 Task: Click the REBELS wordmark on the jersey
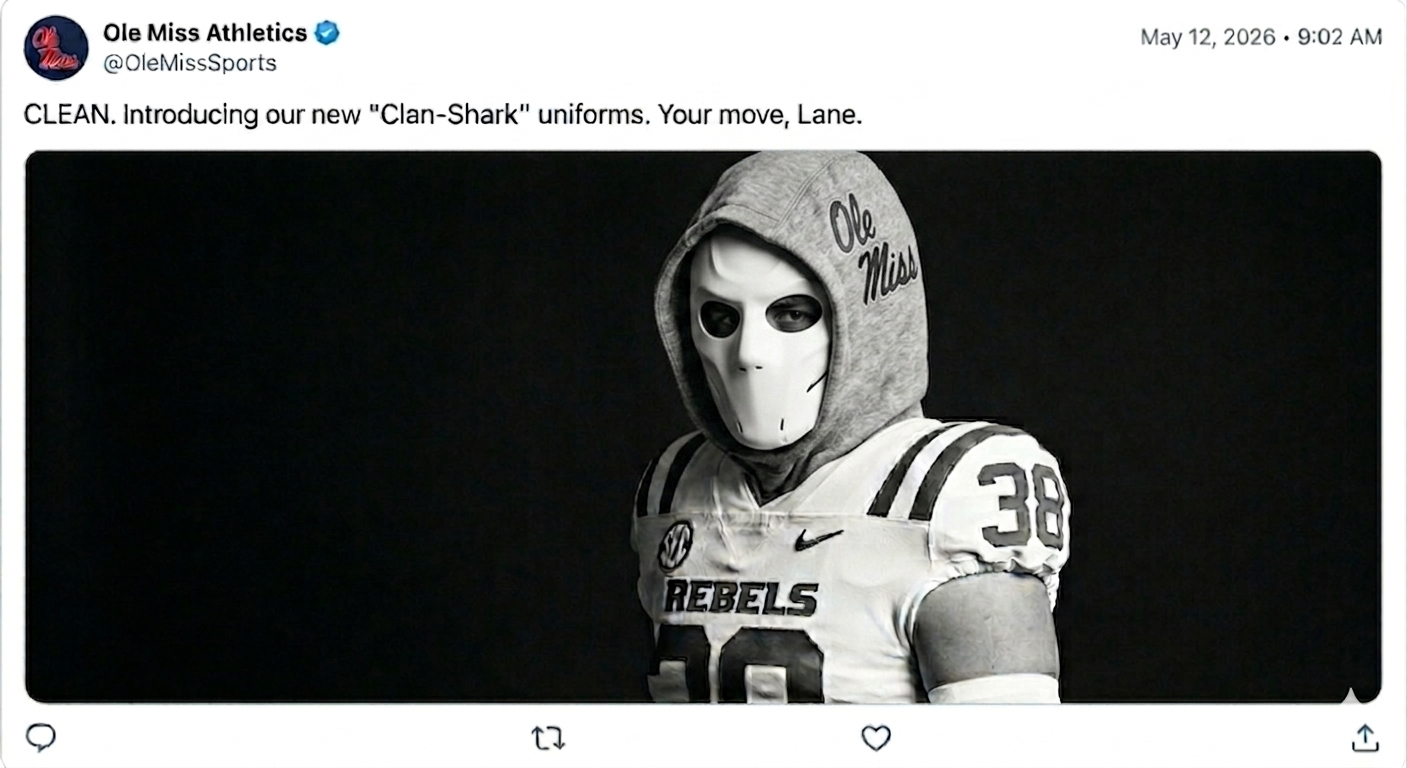coord(741,597)
